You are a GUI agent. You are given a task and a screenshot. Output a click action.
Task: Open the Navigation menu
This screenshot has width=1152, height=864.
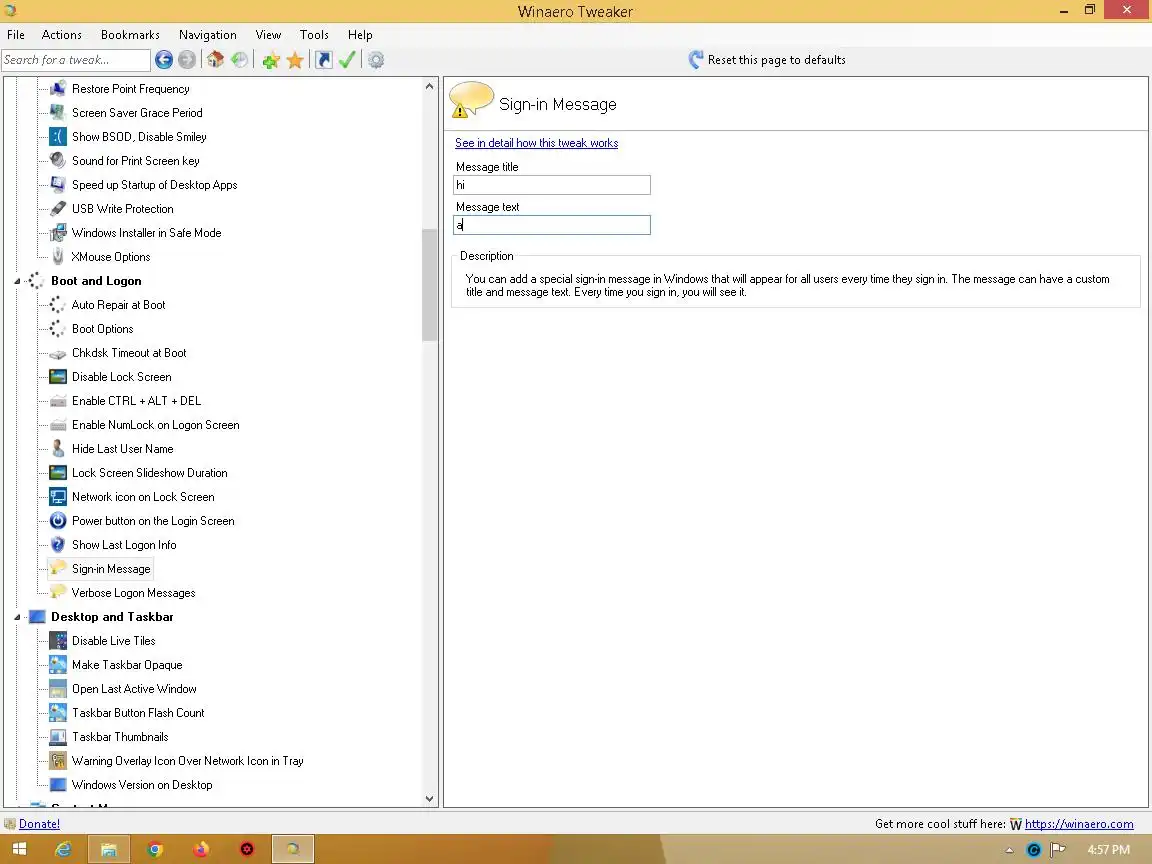(208, 35)
